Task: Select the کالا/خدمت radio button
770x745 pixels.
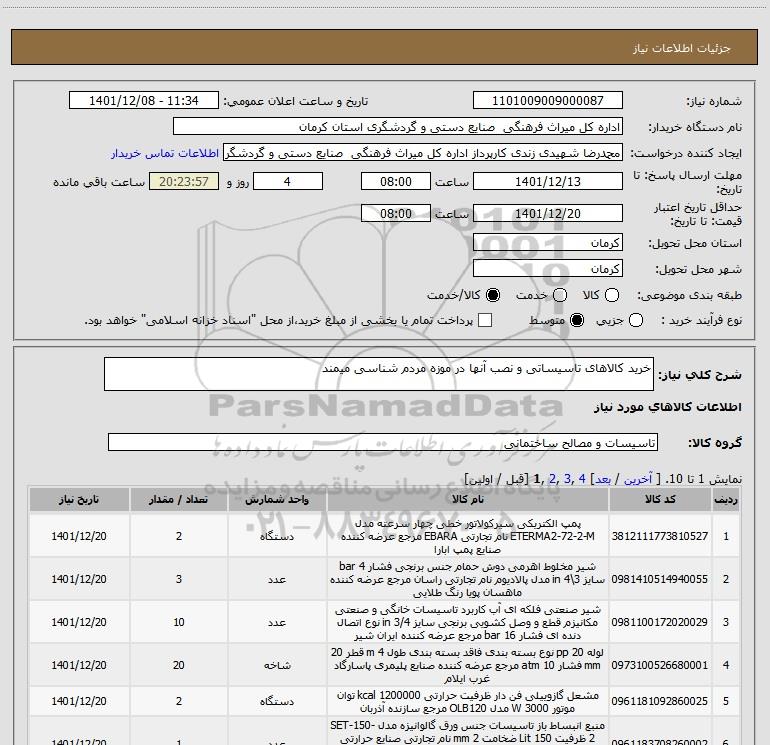Action: (x=493, y=295)
